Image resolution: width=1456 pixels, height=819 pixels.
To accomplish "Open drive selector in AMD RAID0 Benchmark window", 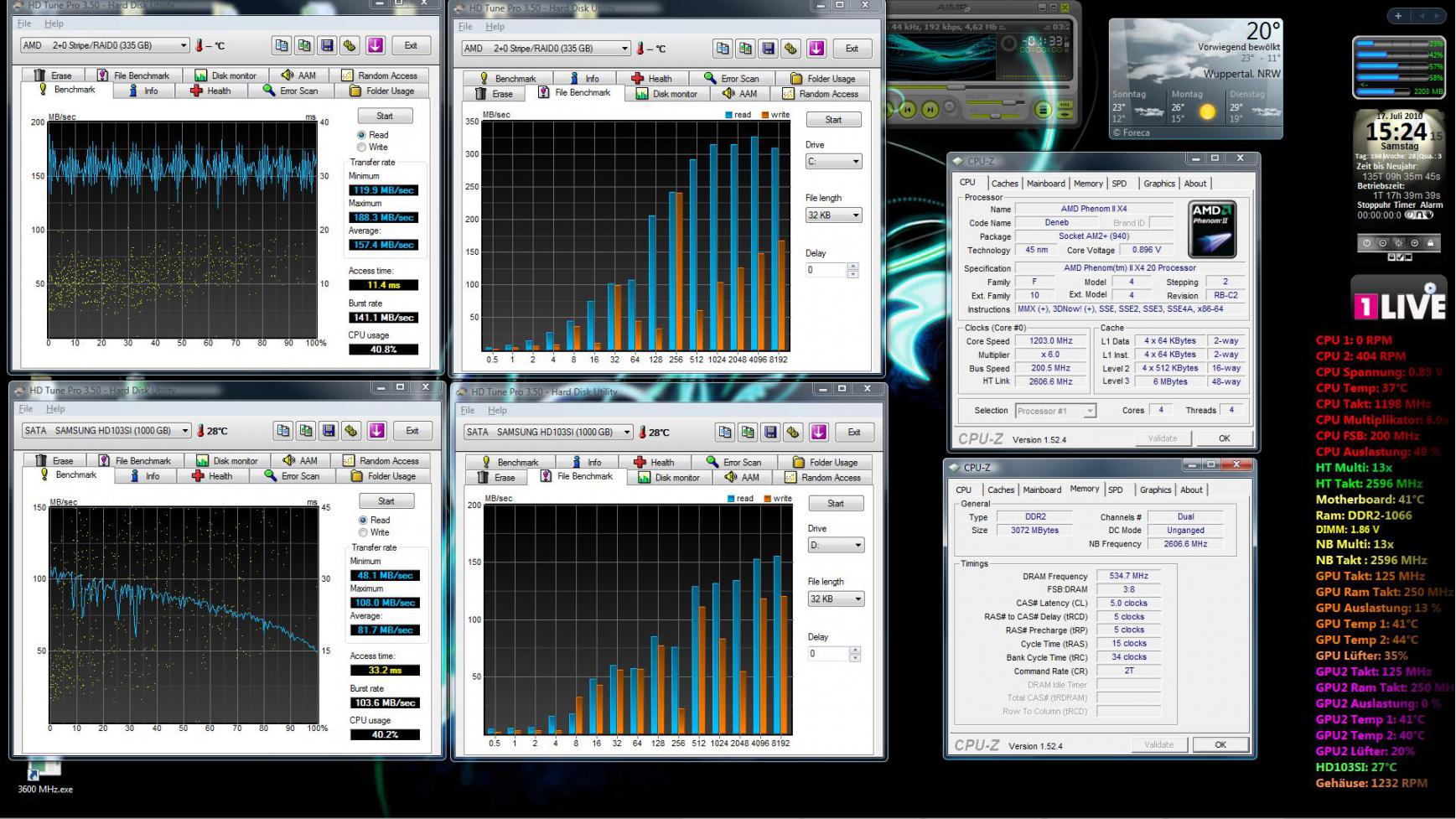I will click(x=106, y=45).
